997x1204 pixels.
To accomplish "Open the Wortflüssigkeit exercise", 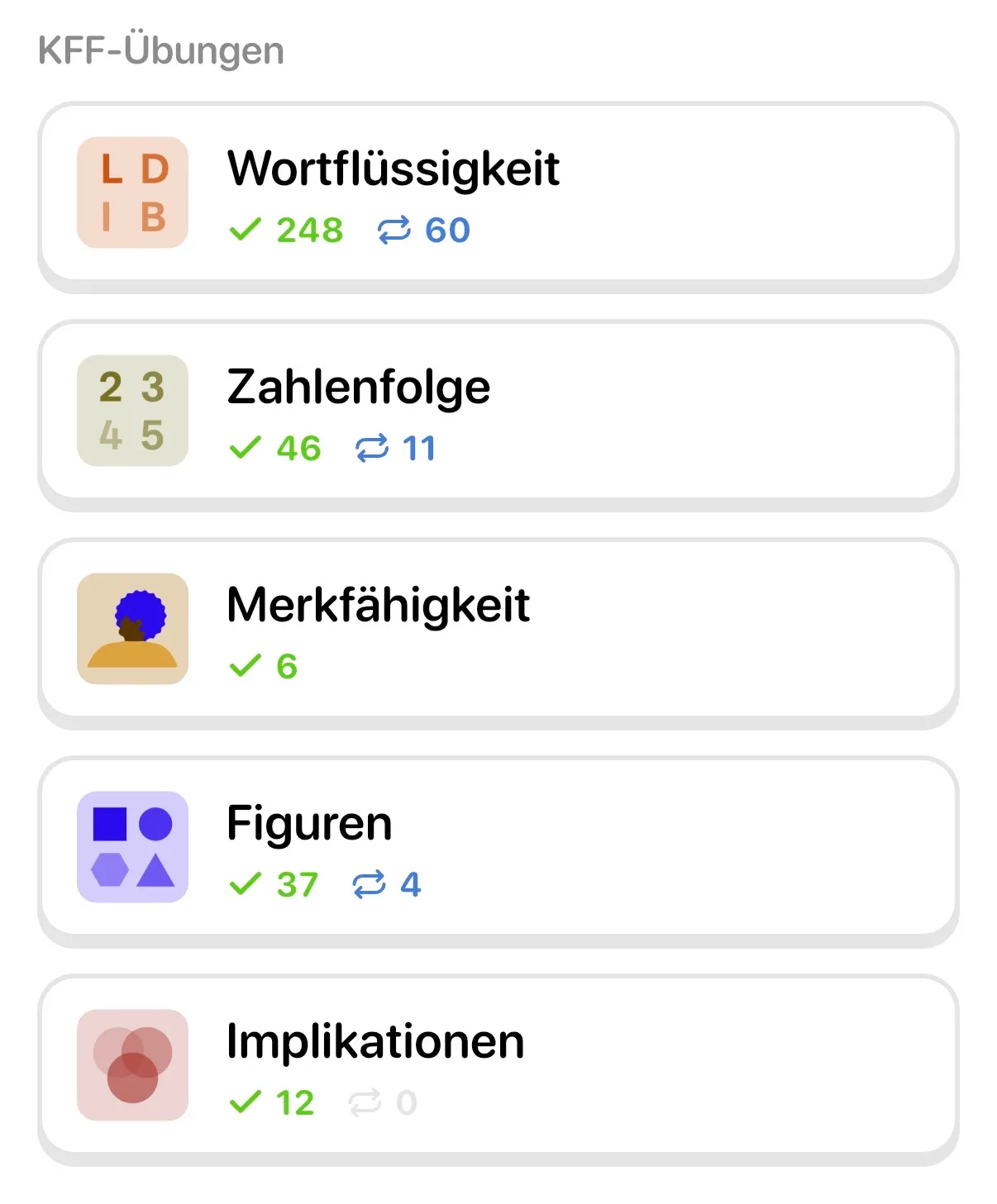I will coord(393,169).
